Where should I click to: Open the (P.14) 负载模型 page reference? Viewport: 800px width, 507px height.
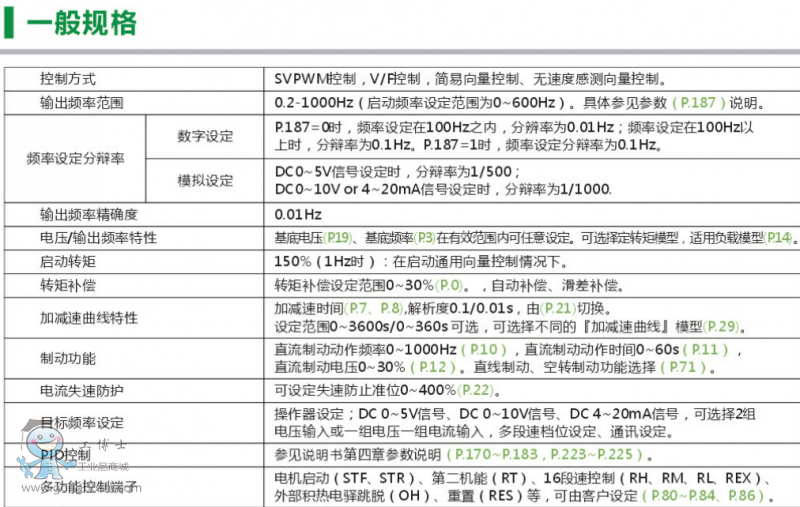(778, 238)
